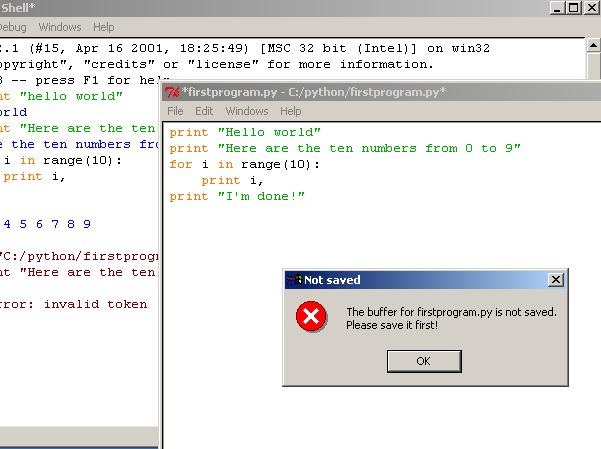The height and width of the screenshot is (449, 601).
Task: Maximize the Python Shell window
Action: click(573, 7)
